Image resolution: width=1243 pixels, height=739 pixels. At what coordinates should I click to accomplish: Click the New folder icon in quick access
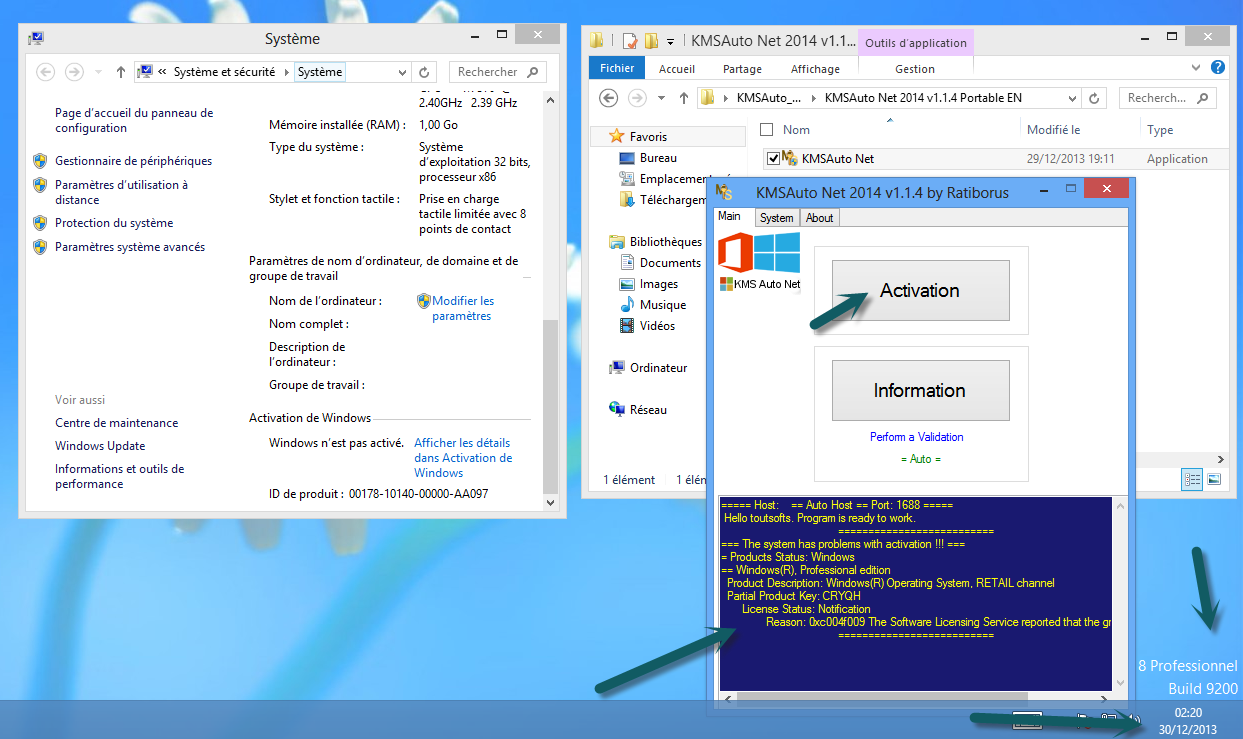coord(651,41)
